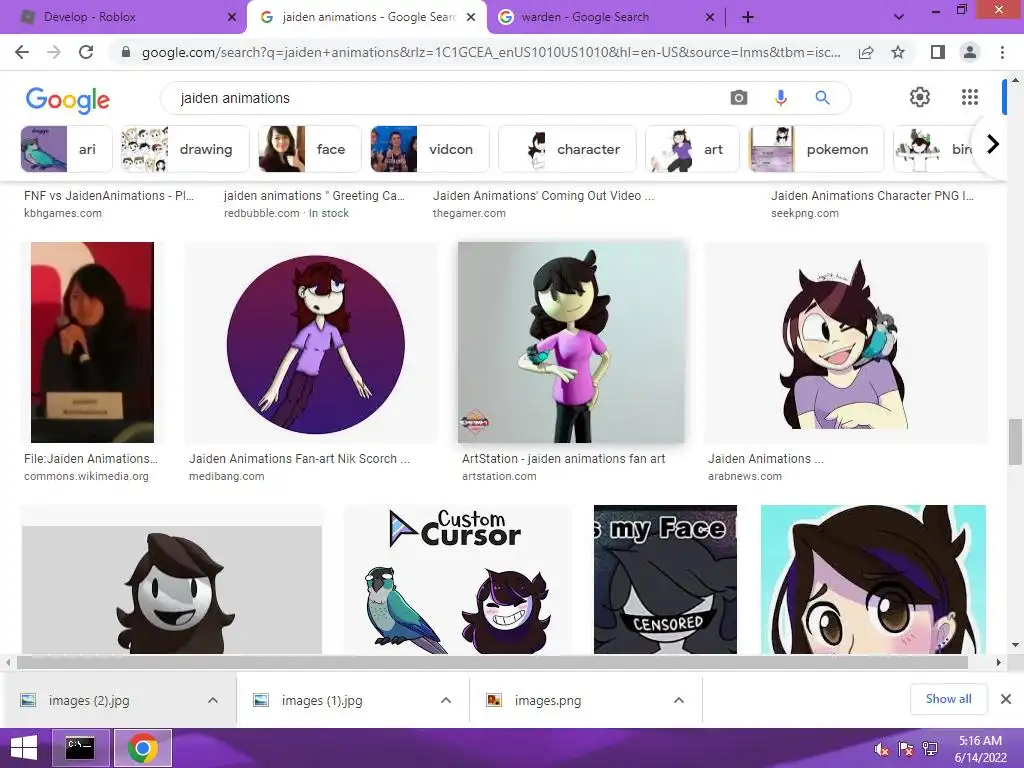Open the seekpng Character PNG result

coord(872,196)
